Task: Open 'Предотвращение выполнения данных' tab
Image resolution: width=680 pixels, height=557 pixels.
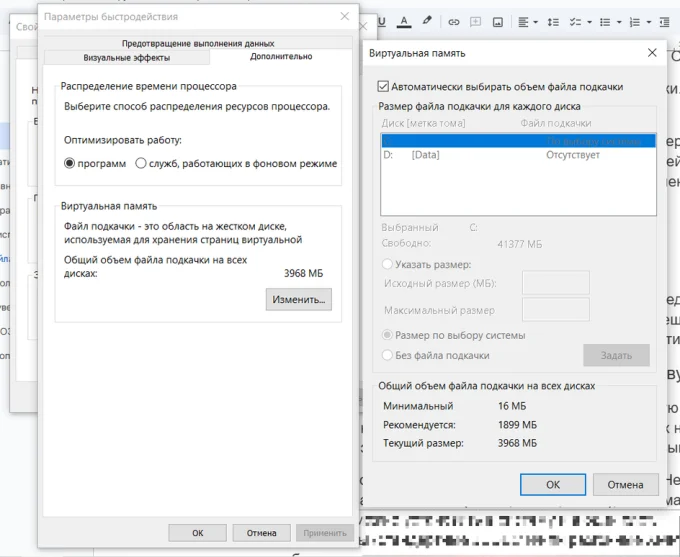Action: click(198, 43)
